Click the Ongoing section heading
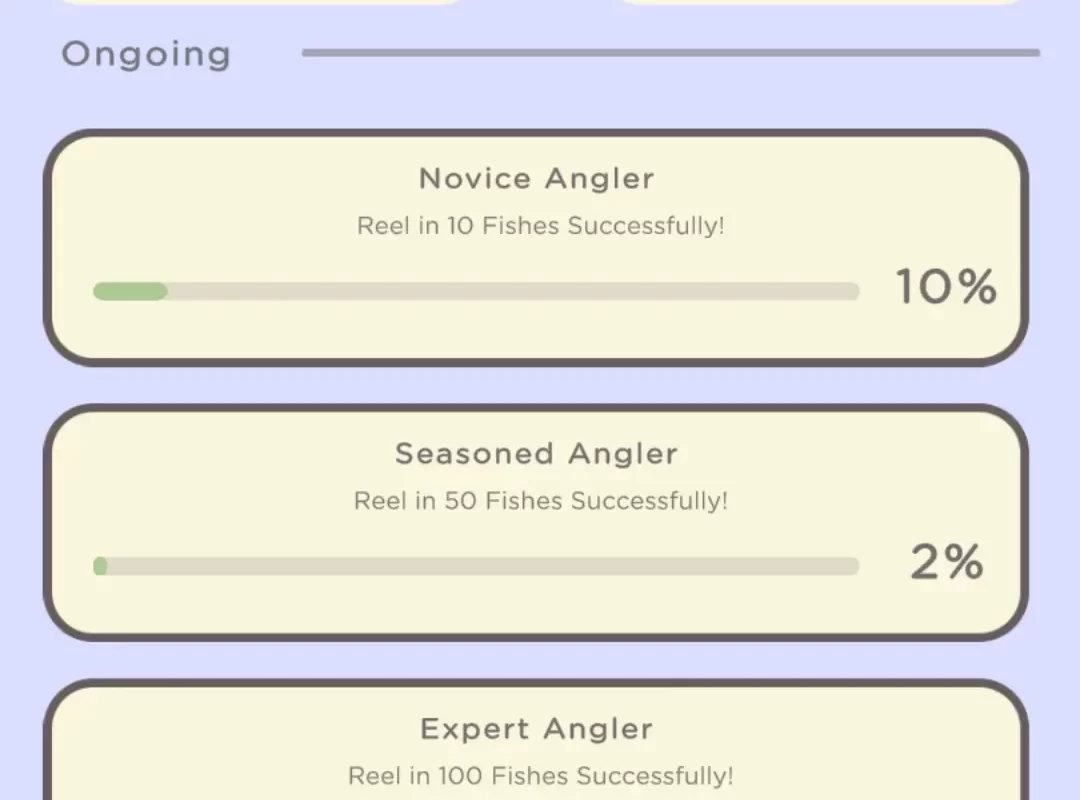 [146, 54]
